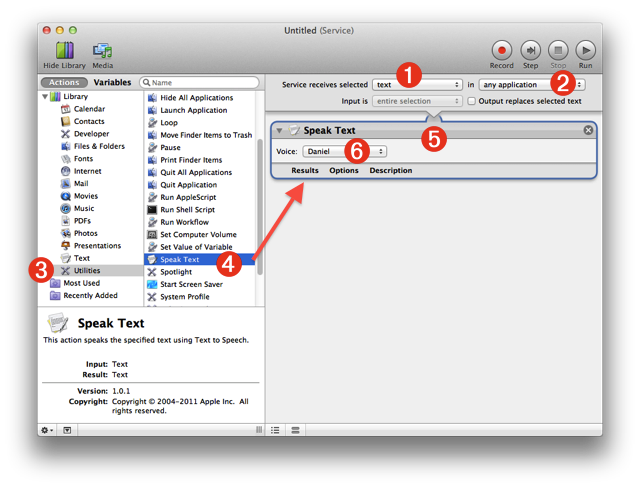Click the Step workflow button
The width and height of the screenshot is (640, 488).
point(530,55)
